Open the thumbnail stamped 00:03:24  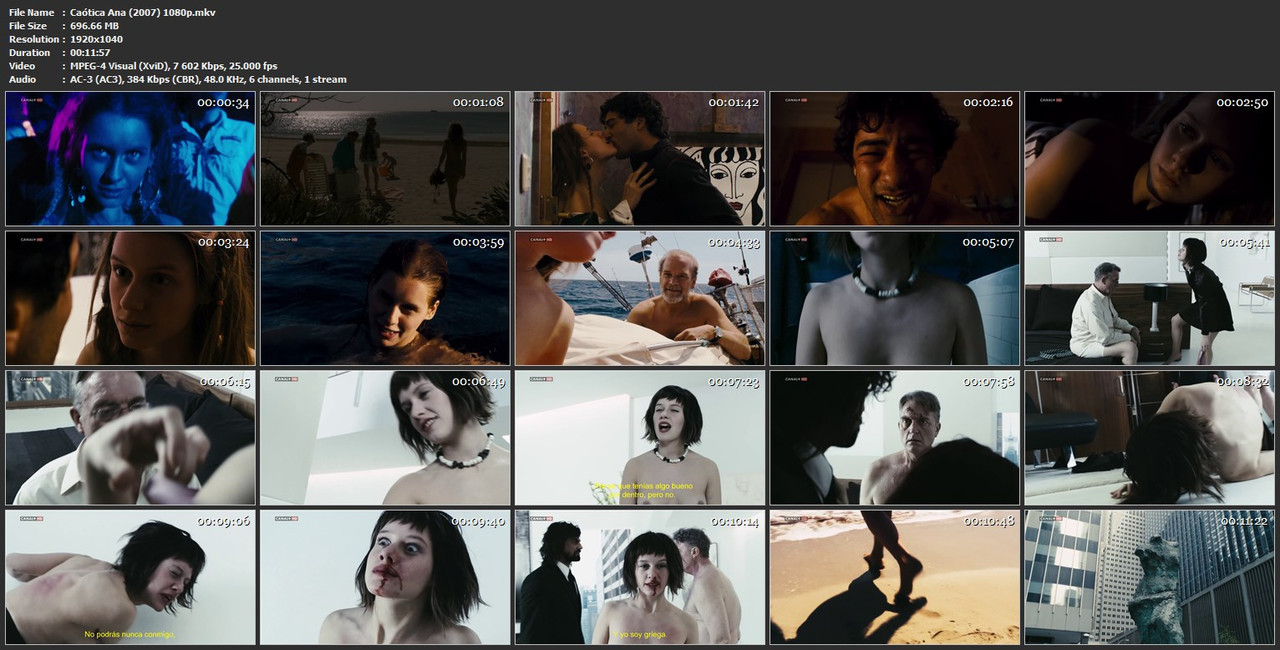click(130, 299)
